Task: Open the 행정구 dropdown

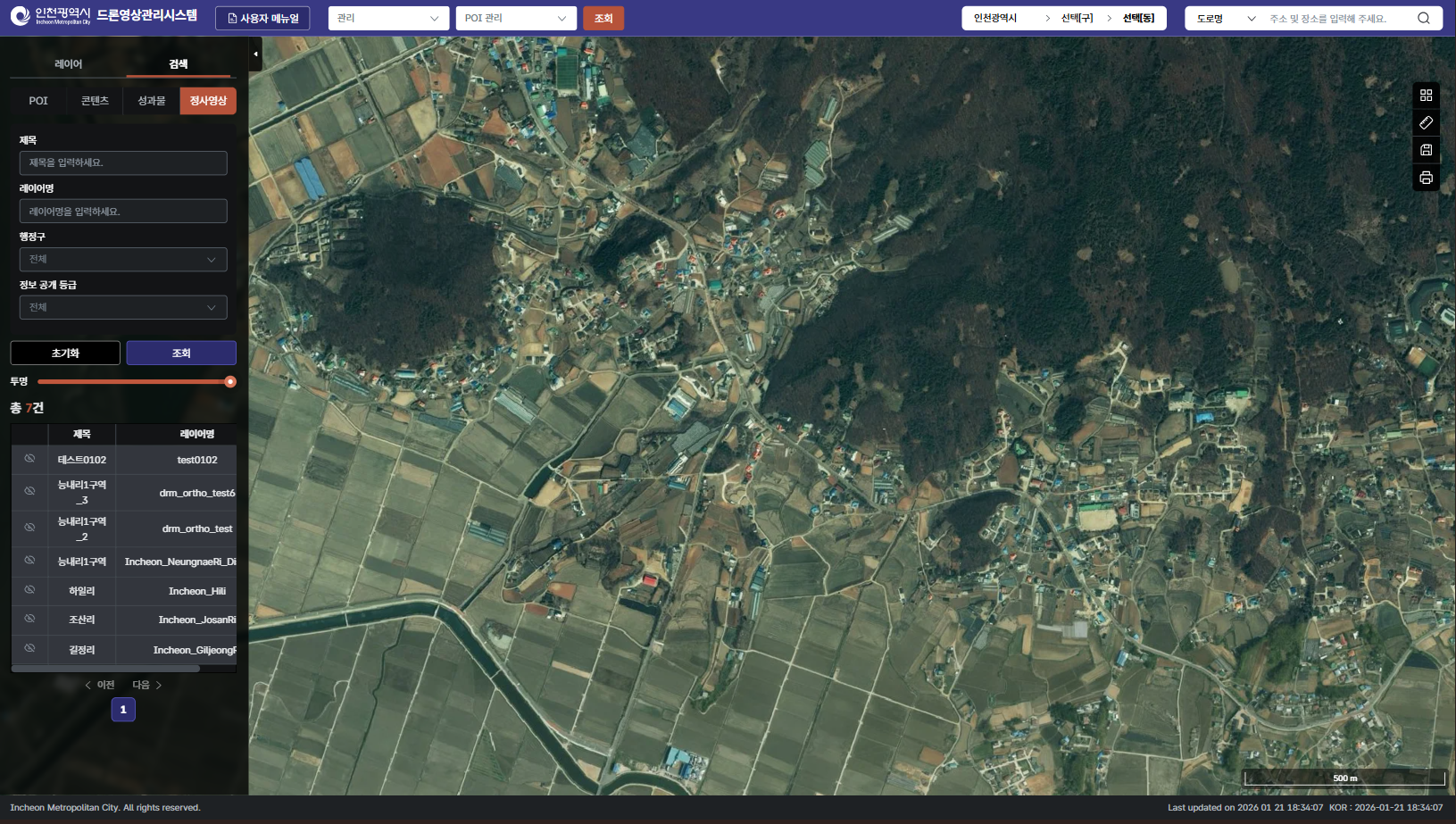Action: coord(123,260)
